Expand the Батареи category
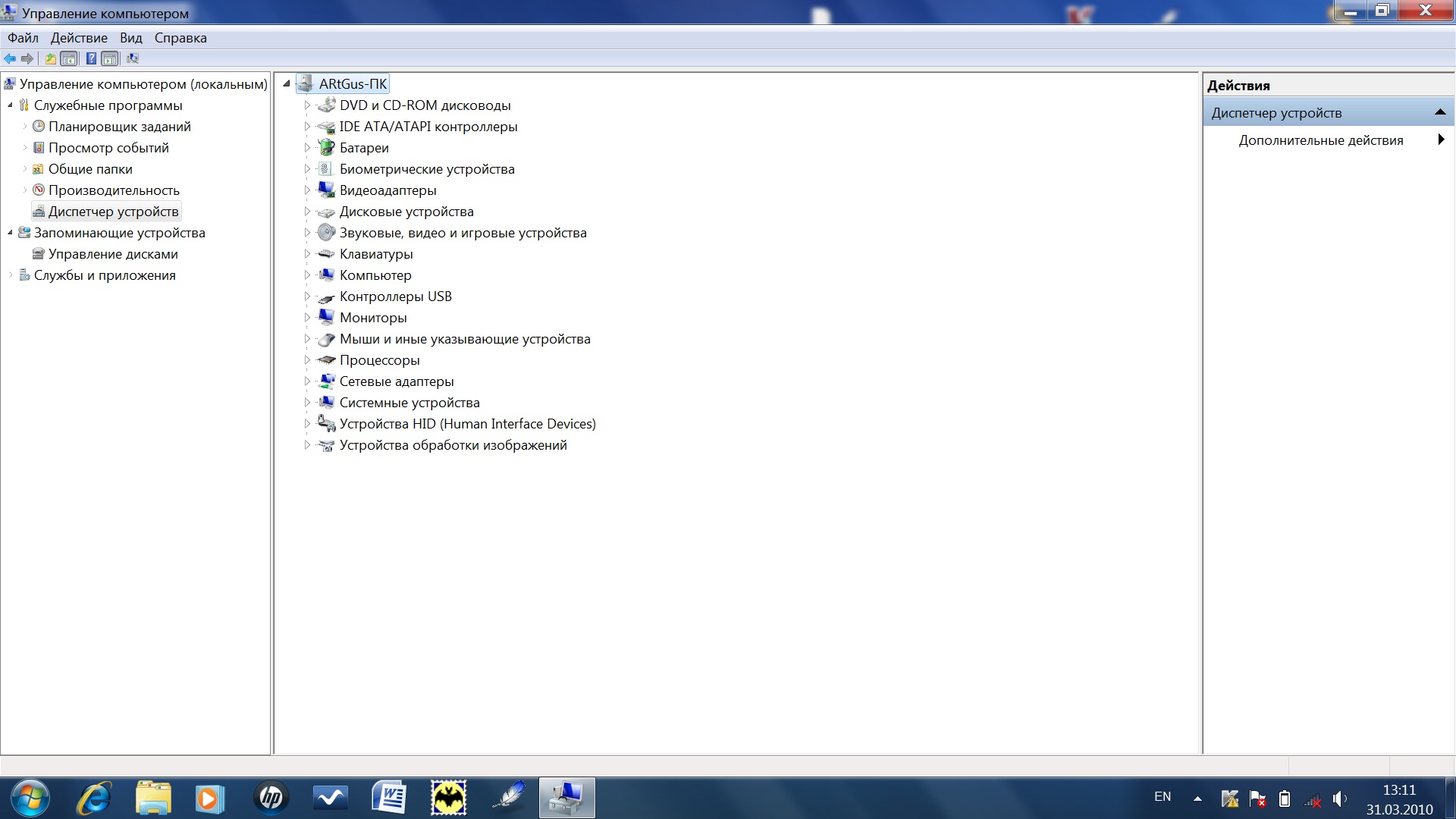 coord(307,148)
